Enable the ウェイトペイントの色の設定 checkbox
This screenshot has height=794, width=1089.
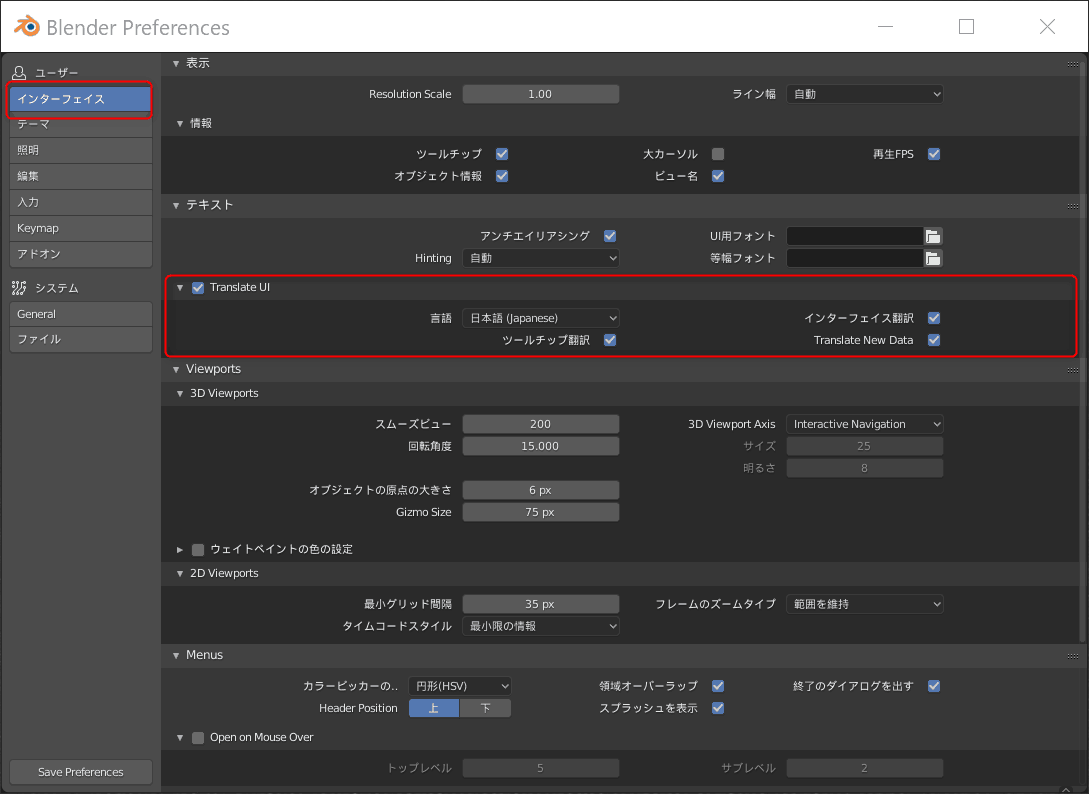tap(198, 550)
